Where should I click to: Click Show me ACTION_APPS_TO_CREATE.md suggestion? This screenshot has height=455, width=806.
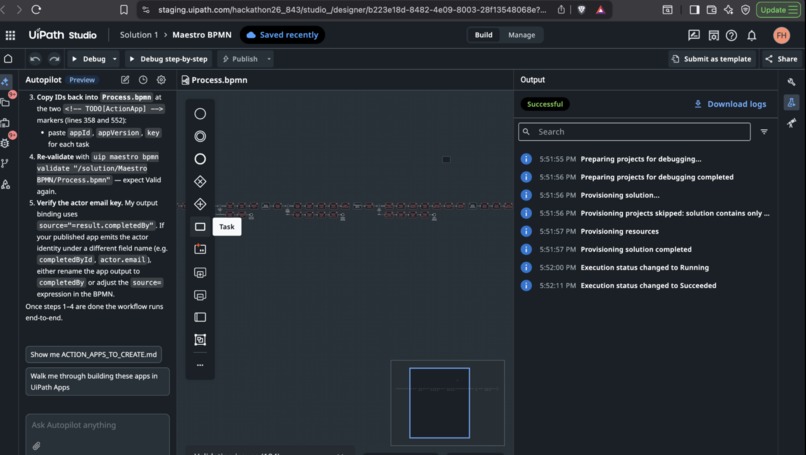tap(94, 354)
